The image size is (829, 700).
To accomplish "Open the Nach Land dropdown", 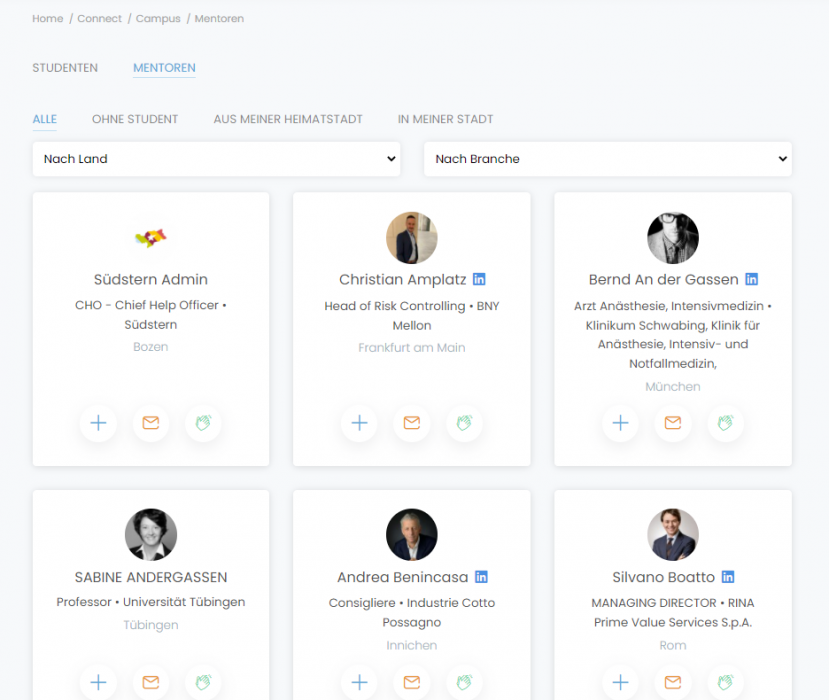I will coord(216,159).
